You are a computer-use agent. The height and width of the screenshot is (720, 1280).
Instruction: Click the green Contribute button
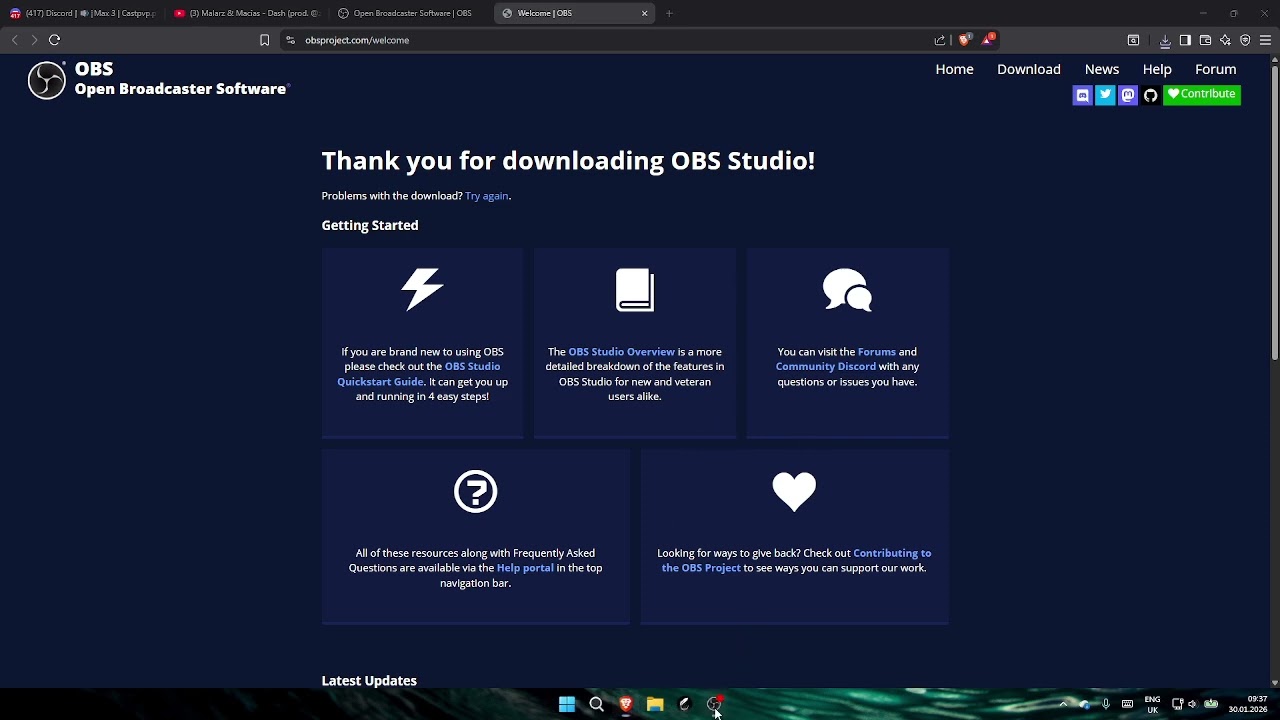tap(1202, 94)
